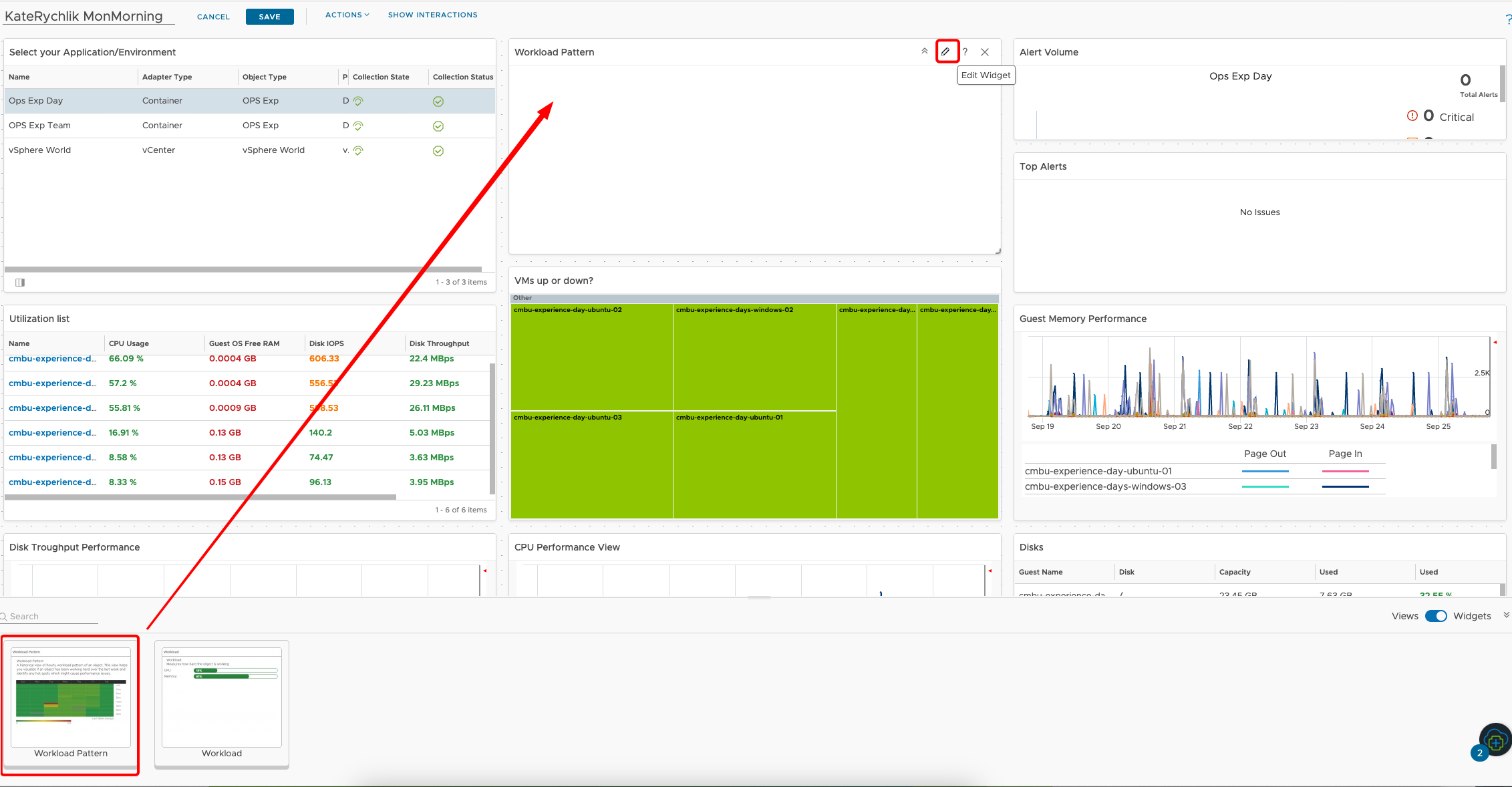Click the floating add widget badge bottom right
This screenshot has height=787, width=1512.
(x=1495, y=740)
